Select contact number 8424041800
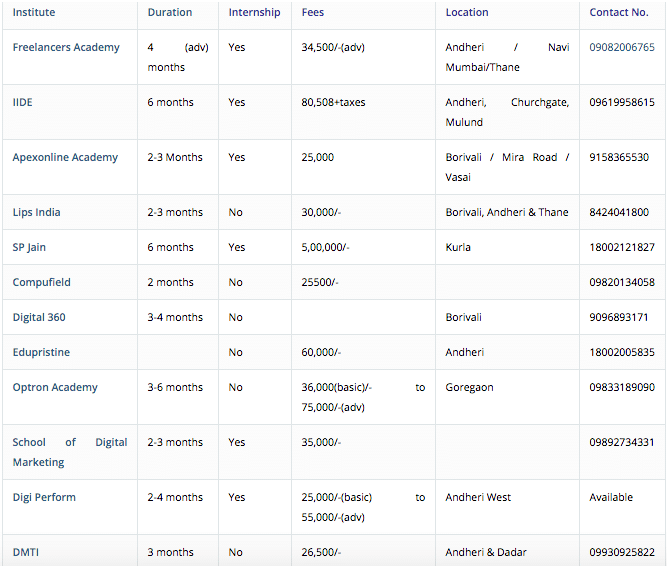This screenshot has height=566, width=667. (619, 212)
